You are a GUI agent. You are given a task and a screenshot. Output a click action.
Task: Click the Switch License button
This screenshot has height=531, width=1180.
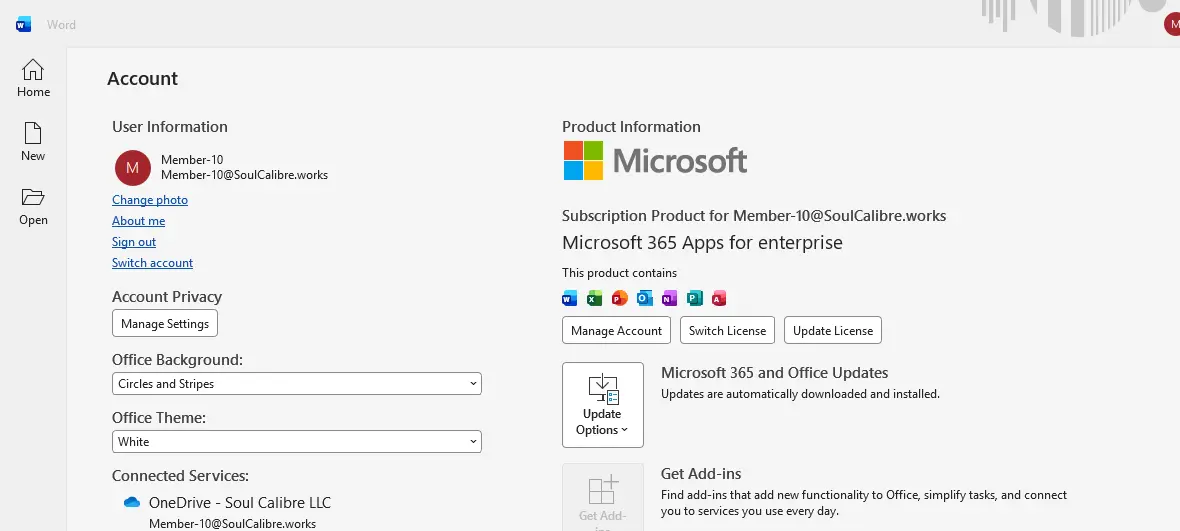[x=727, y=330]
